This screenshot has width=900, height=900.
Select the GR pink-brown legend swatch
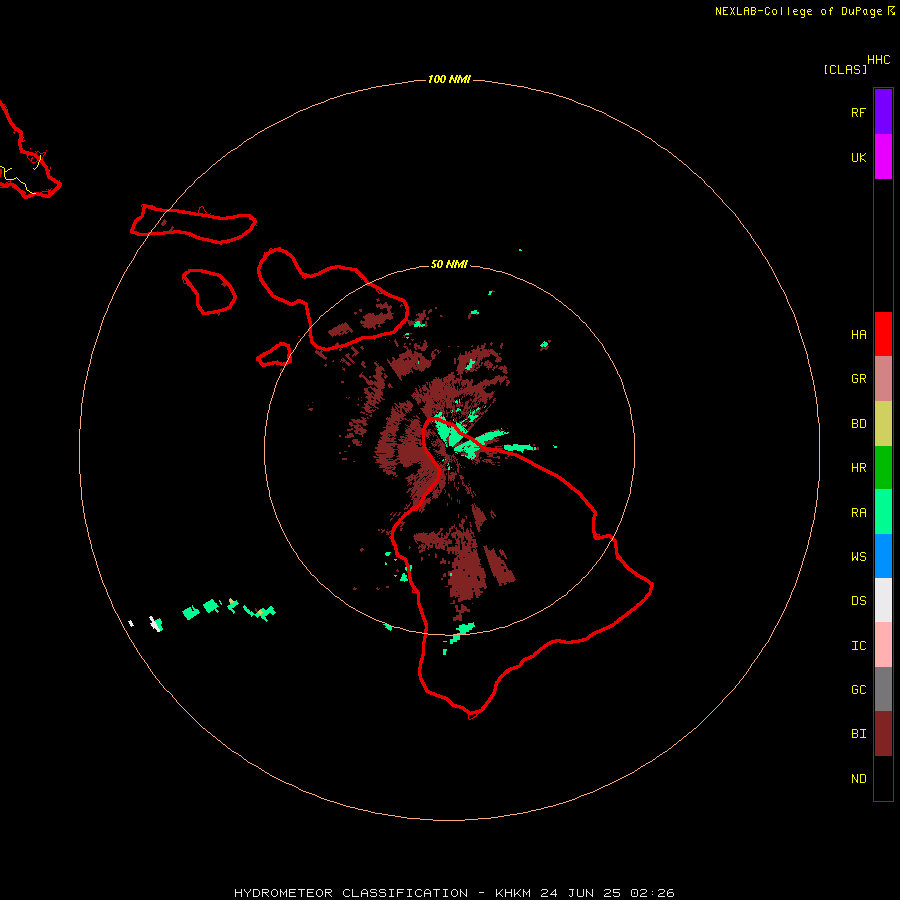pos(883,379)
